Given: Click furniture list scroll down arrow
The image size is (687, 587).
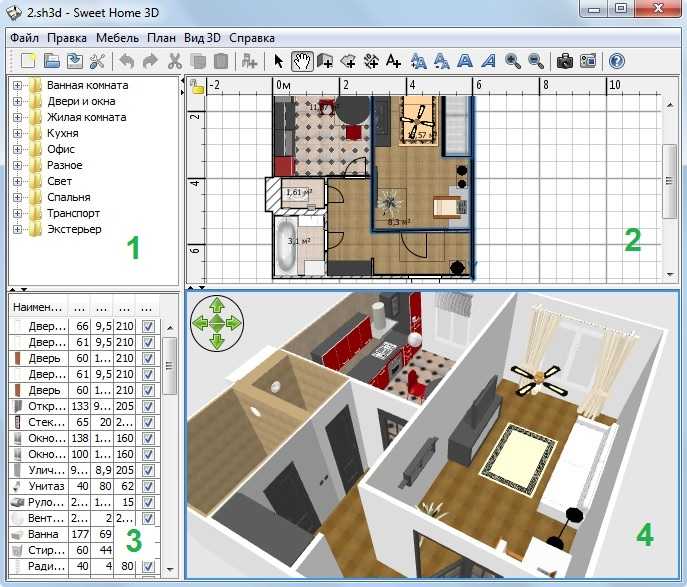Looking at the screenshot, I should tap(170, 569).
